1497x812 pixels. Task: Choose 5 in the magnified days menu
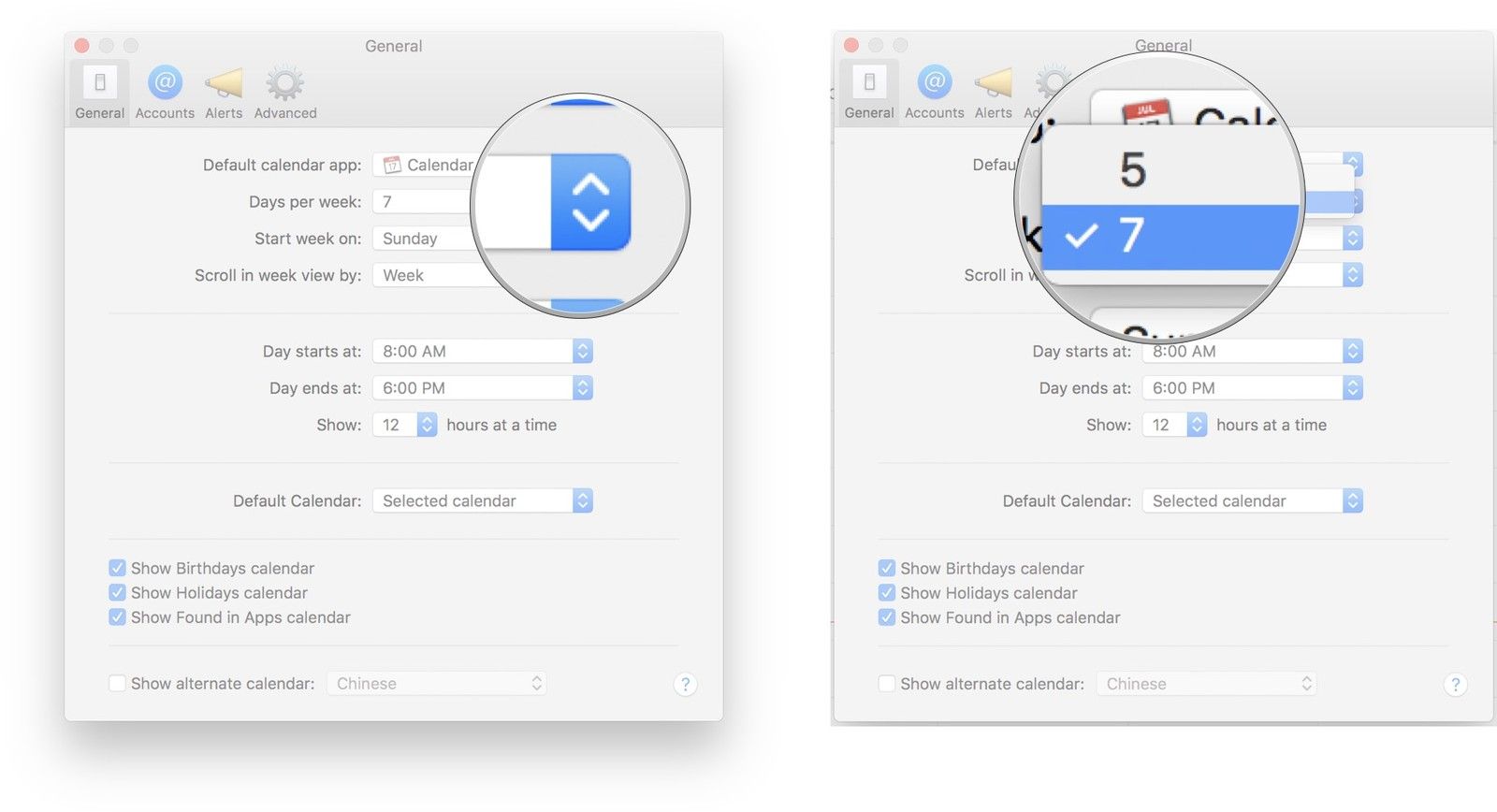click(x=1134, y=170)
